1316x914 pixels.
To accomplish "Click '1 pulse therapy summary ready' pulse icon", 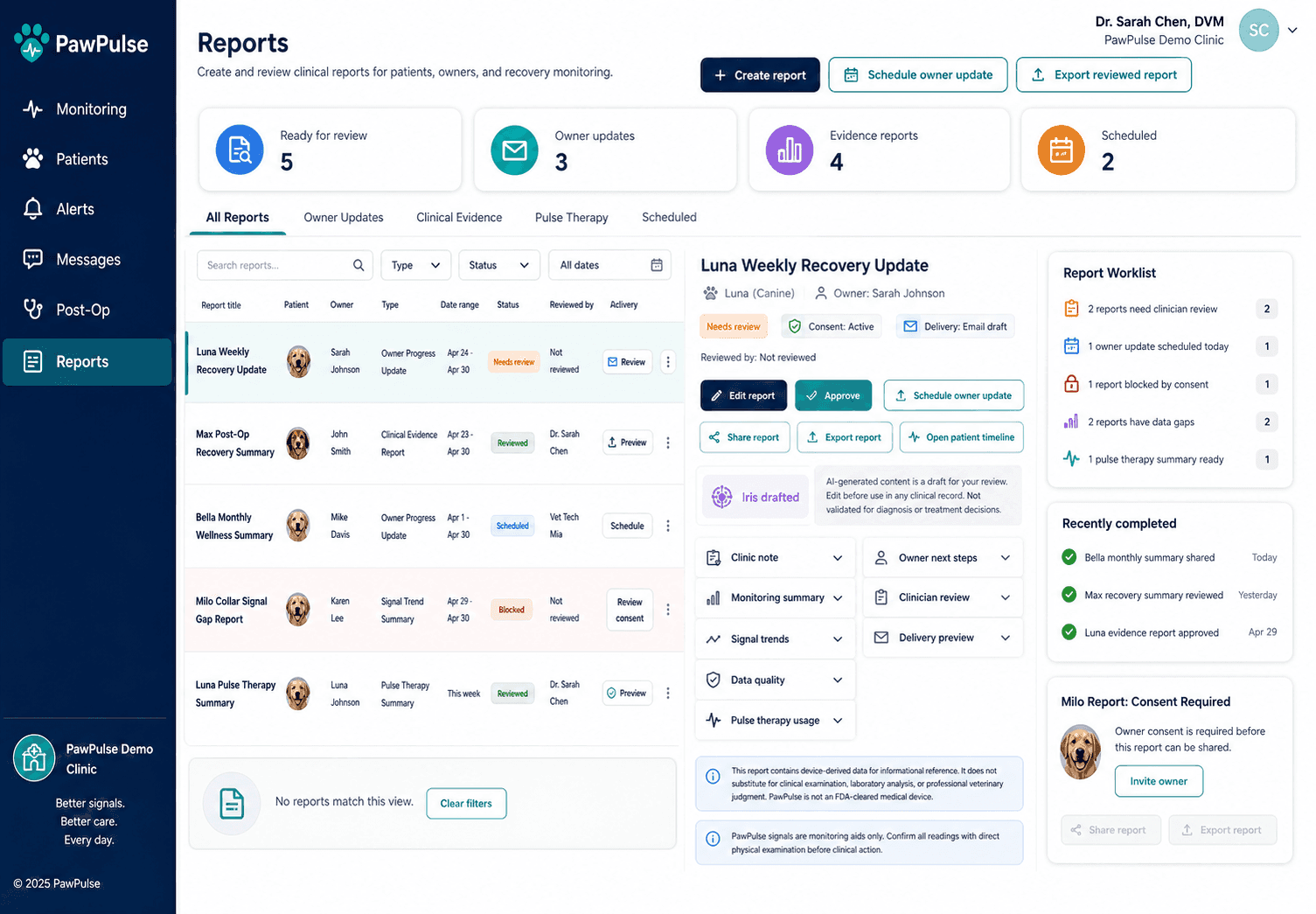I will tap(1071, 459).
